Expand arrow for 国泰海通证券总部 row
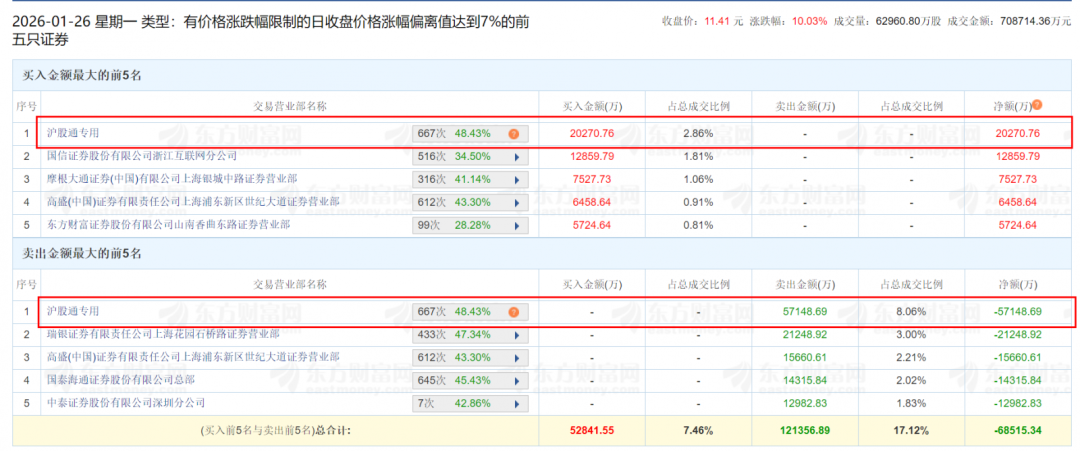 (517, 381)
